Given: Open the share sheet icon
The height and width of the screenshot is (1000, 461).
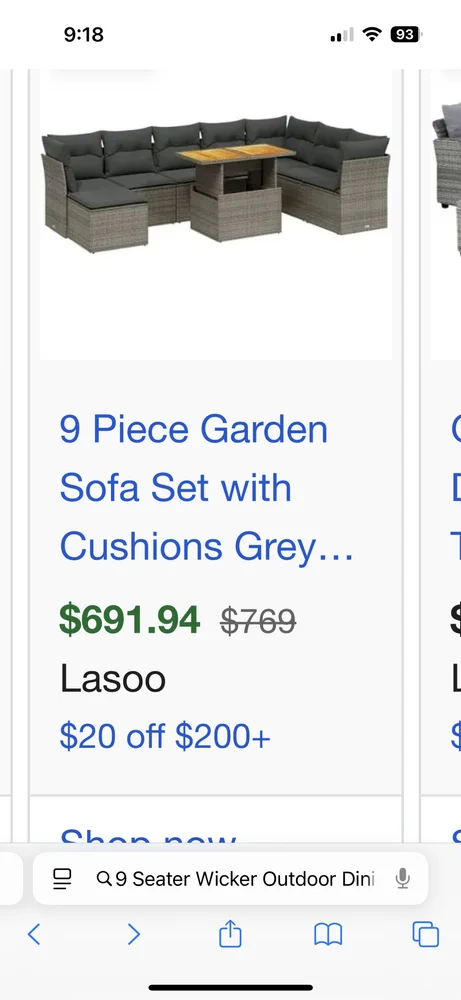Looking at the screenshot, I should point(230,933).
